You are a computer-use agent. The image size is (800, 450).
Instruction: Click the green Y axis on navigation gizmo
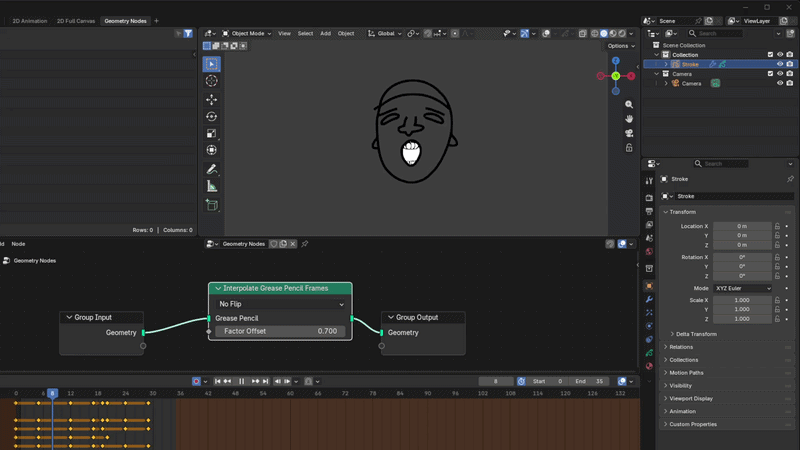616,76
